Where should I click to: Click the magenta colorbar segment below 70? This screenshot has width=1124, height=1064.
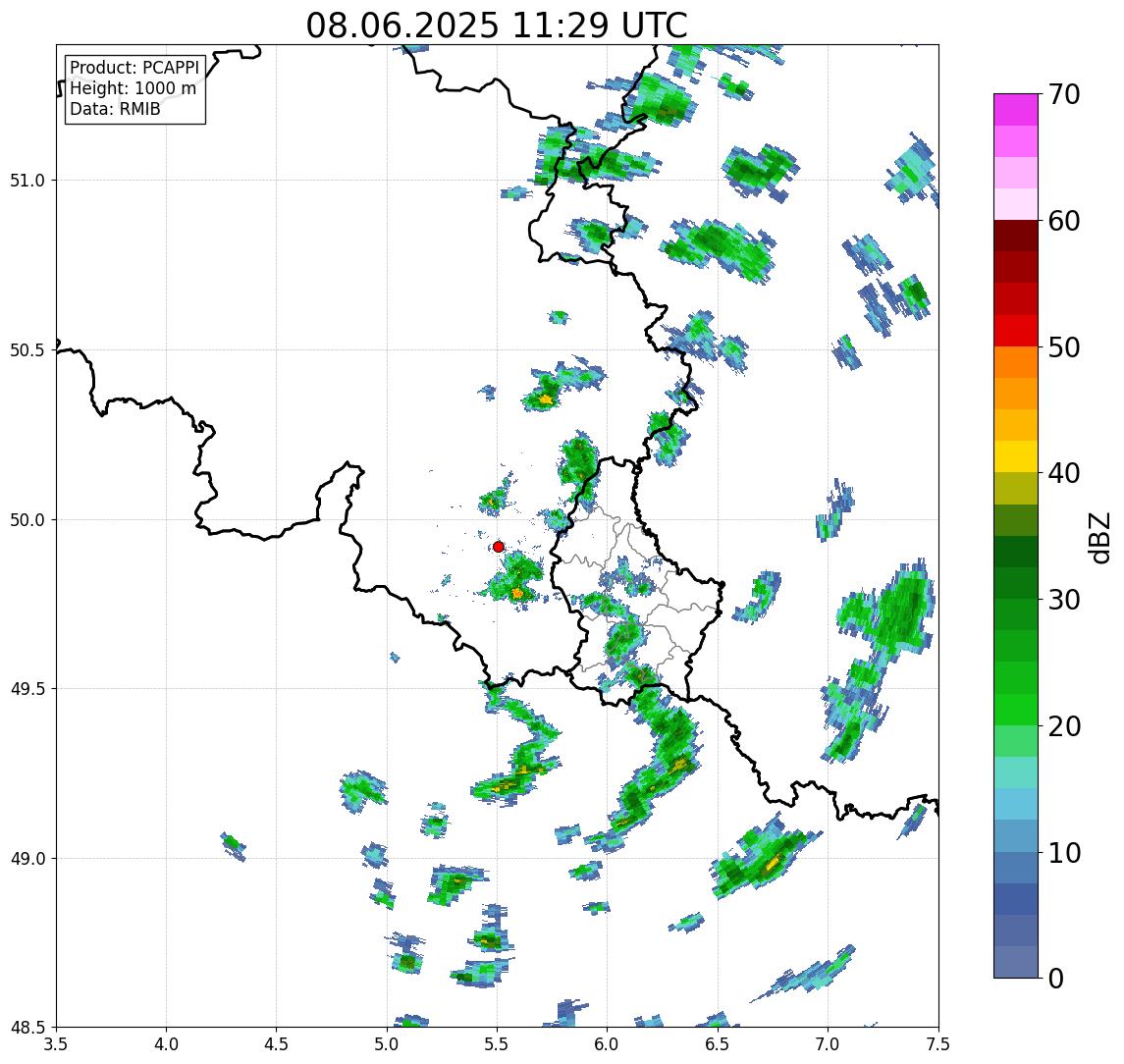(x=1016, y=110)
